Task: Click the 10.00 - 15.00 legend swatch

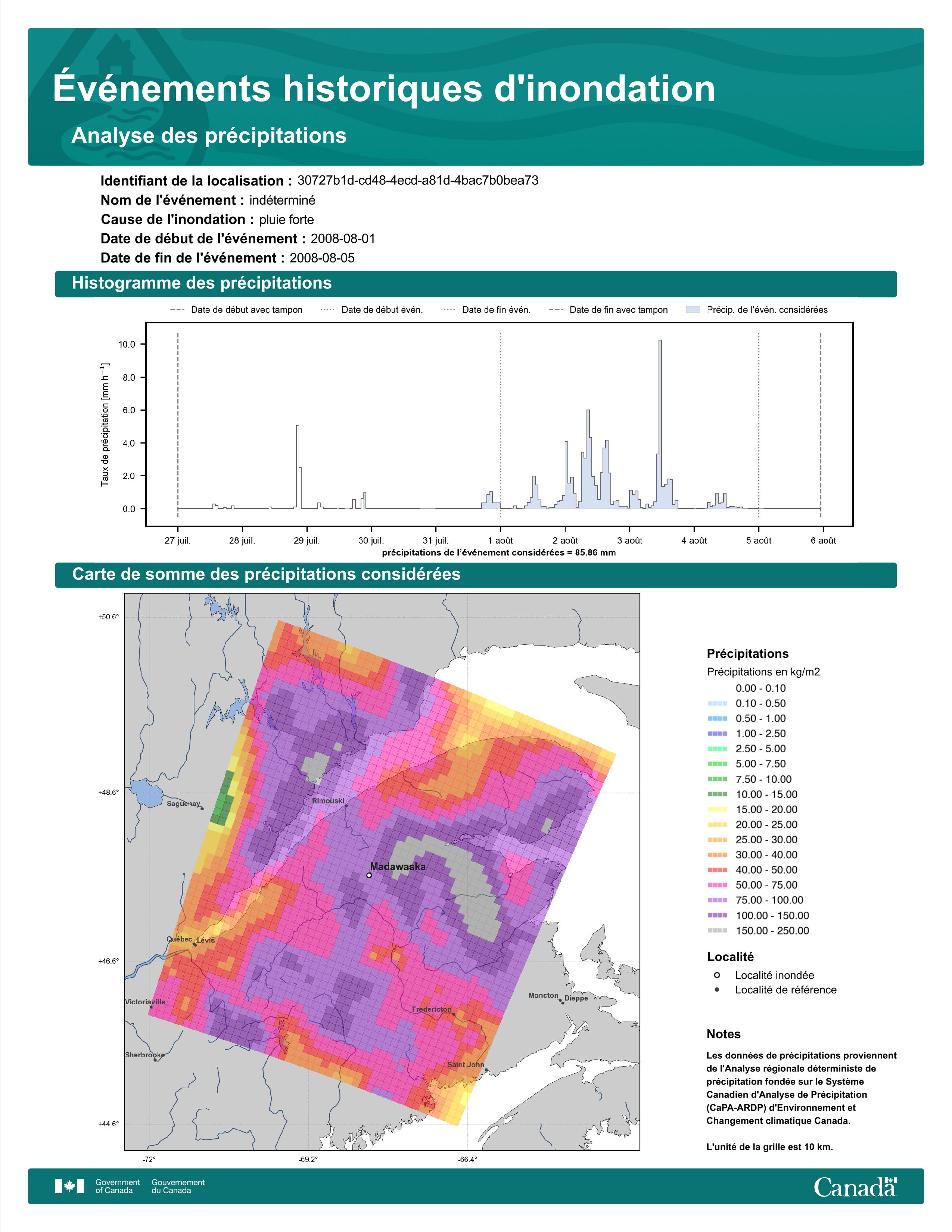Action: coord(717,794)
